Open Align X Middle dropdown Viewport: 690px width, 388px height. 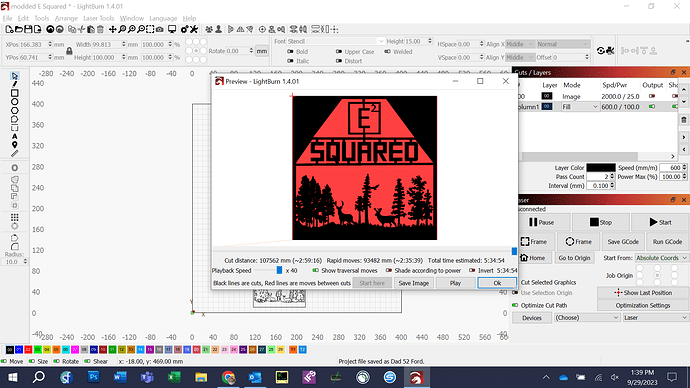click(520, 44)
